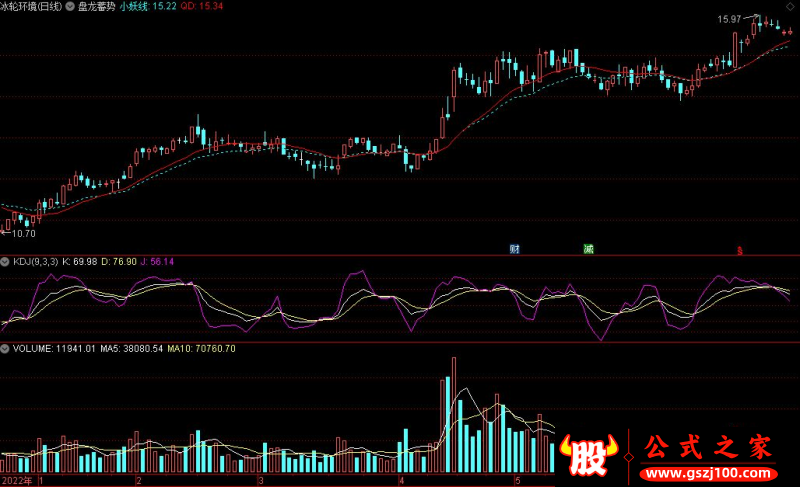
Task: Click the red $ marker on chart
Action: click(x=739, y=250)
